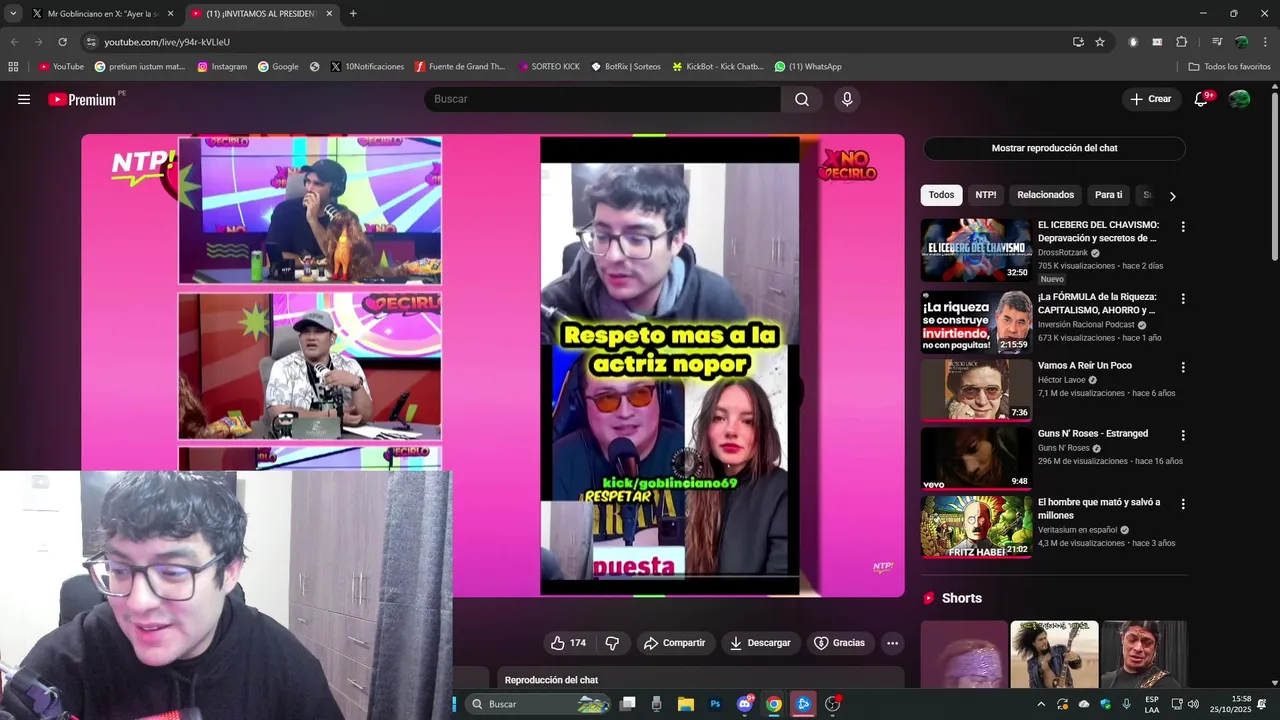Open the Todos los favoritos bookmarks folder

pos(1229,67)
